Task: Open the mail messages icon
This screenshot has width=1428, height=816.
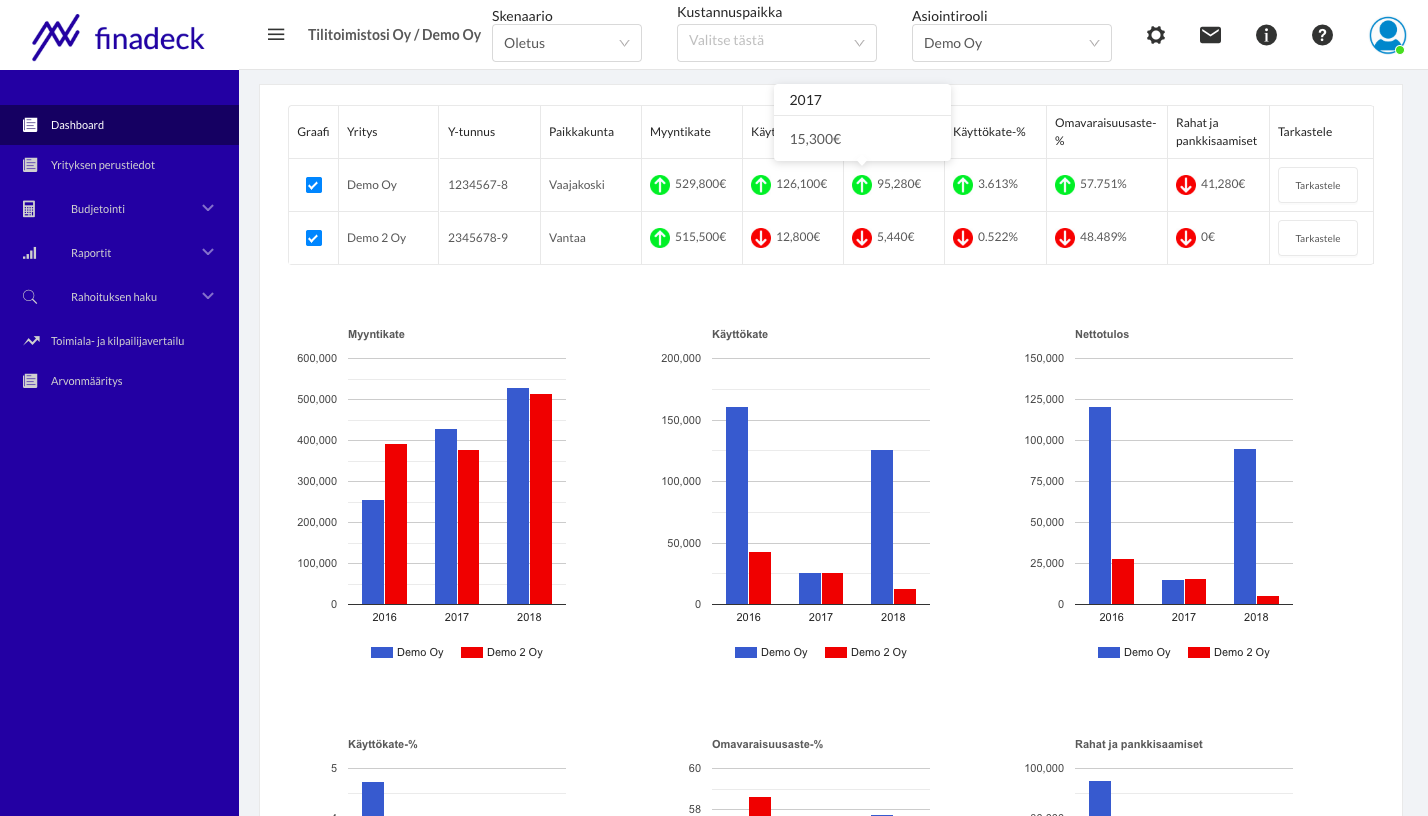Action: tap(1211, 35)
